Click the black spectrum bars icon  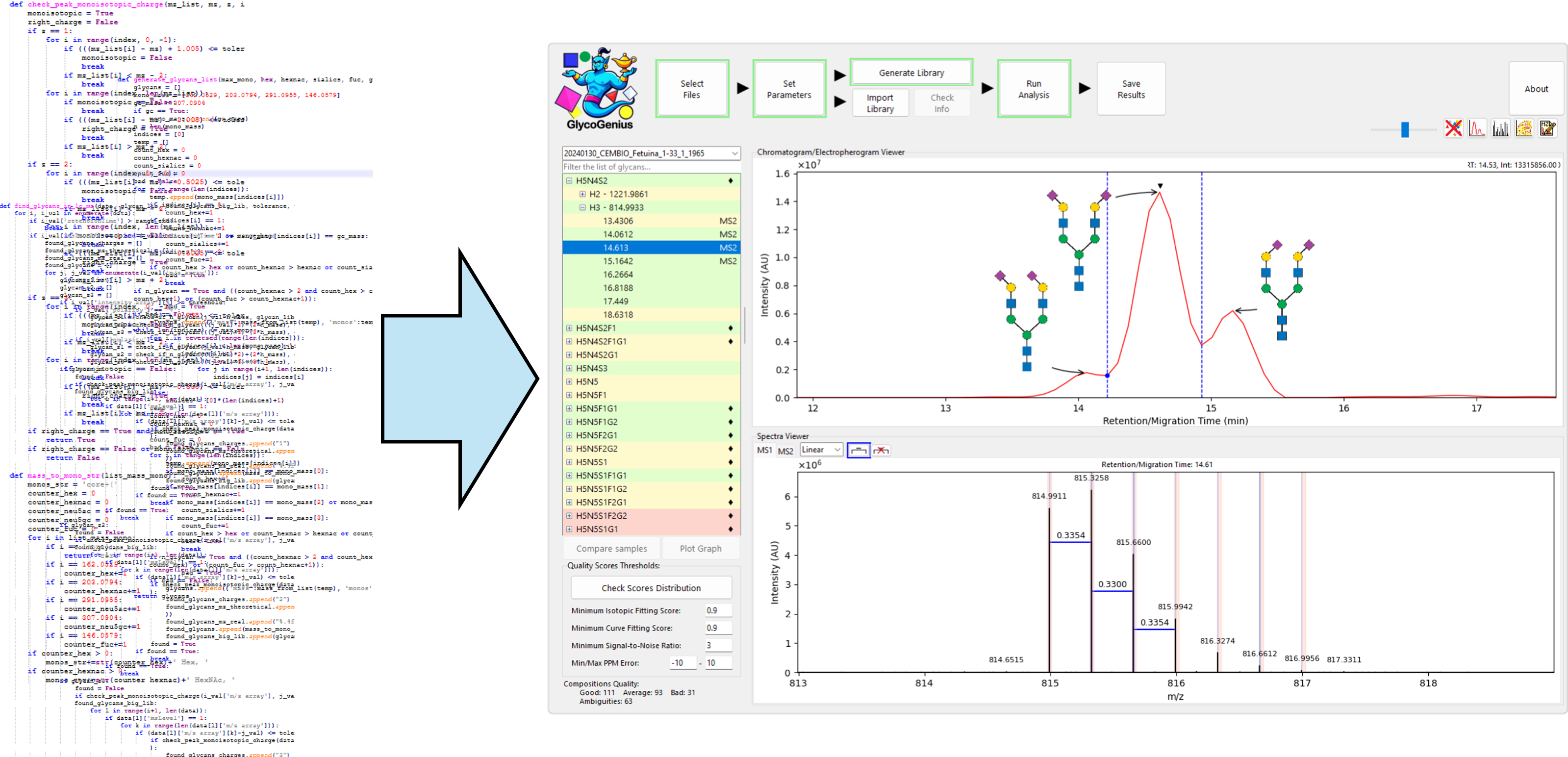click(x=1500, y=128)
